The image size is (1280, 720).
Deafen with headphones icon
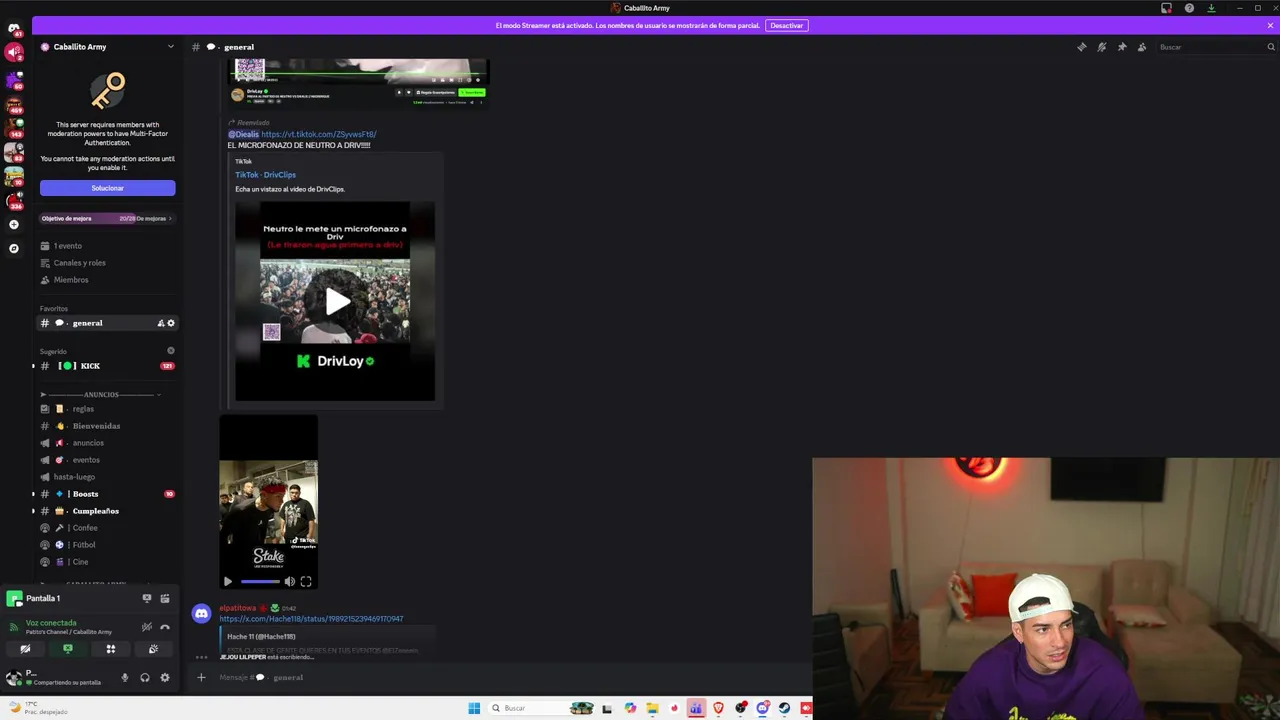point(145,678)
